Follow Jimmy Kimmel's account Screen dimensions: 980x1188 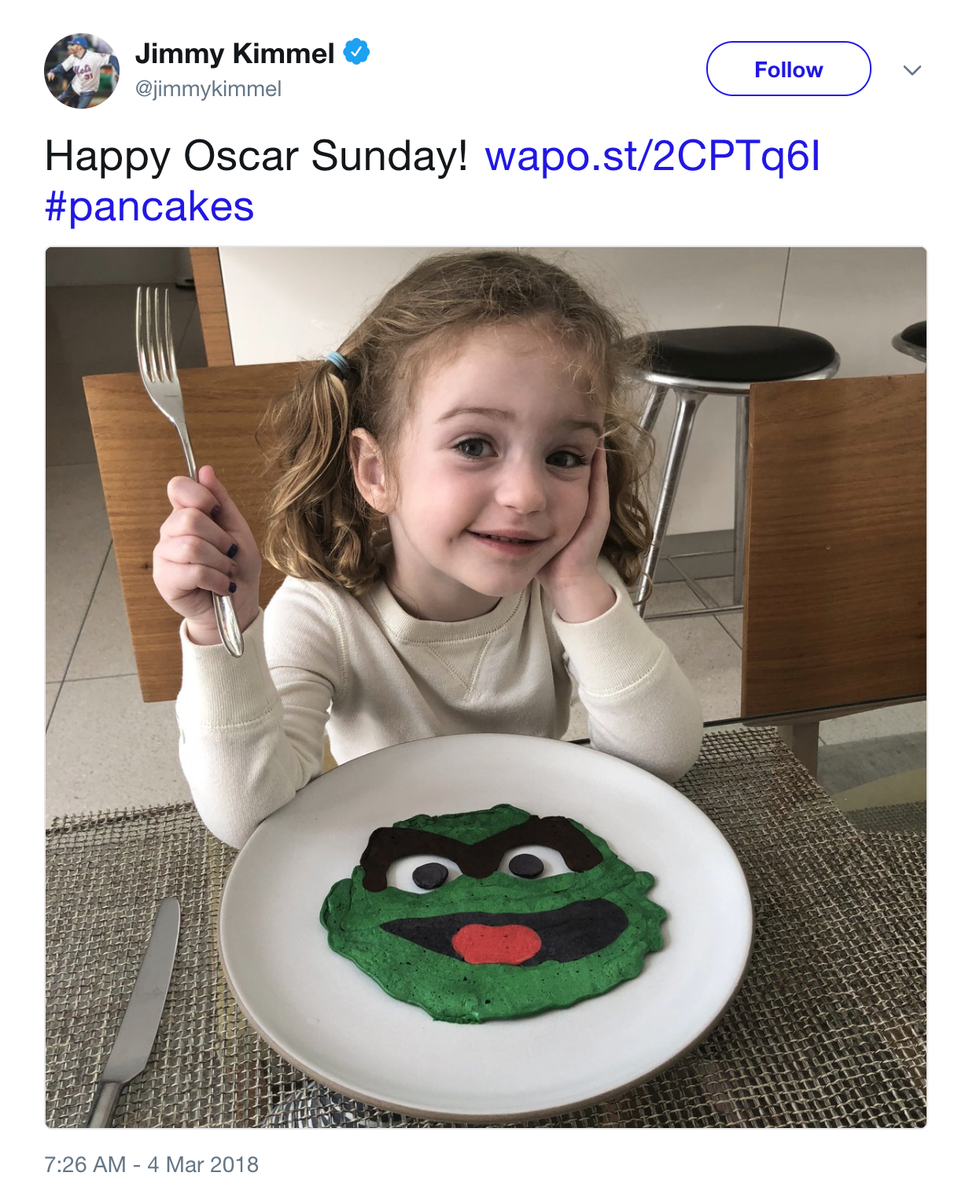point(788,69)
